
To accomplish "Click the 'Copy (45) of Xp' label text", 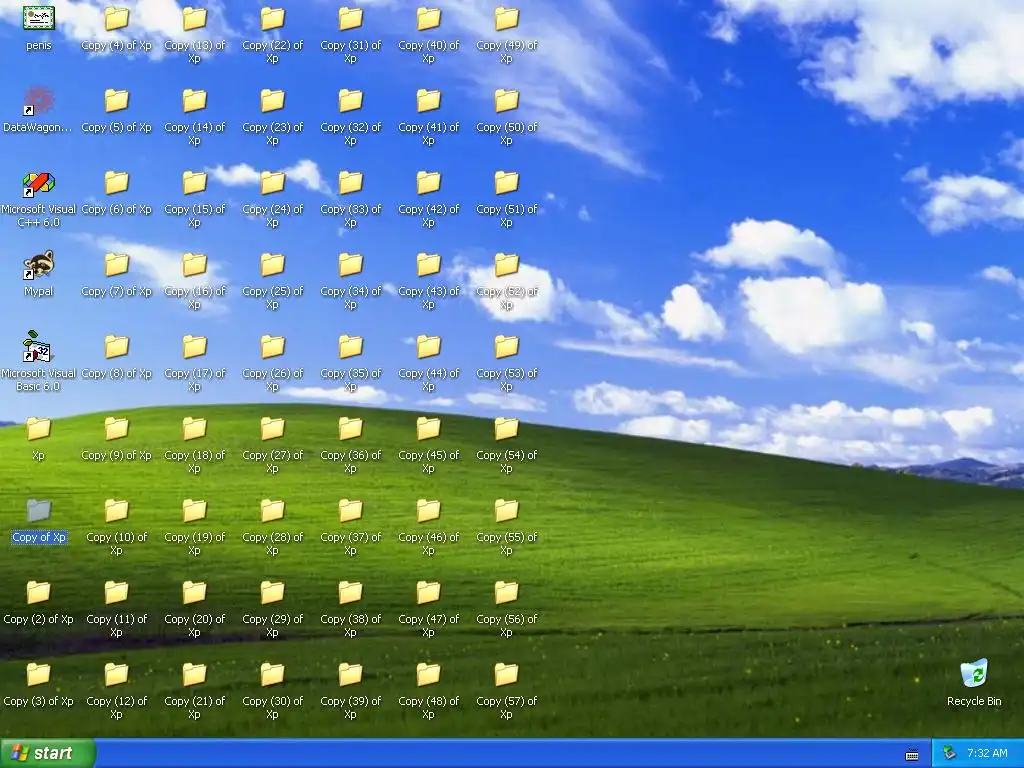I will (428, 462).
